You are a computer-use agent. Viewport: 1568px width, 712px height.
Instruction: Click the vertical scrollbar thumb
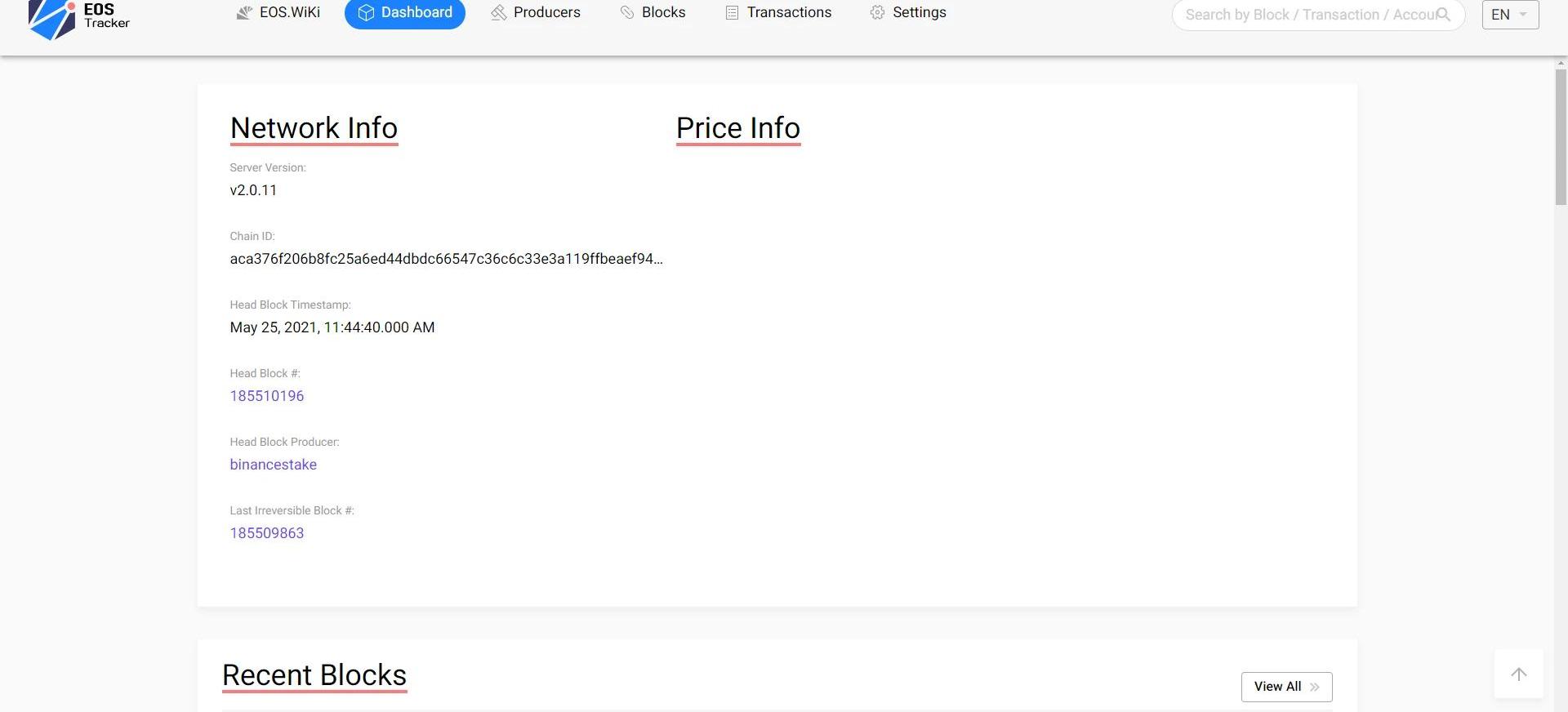coord(1561,136)
